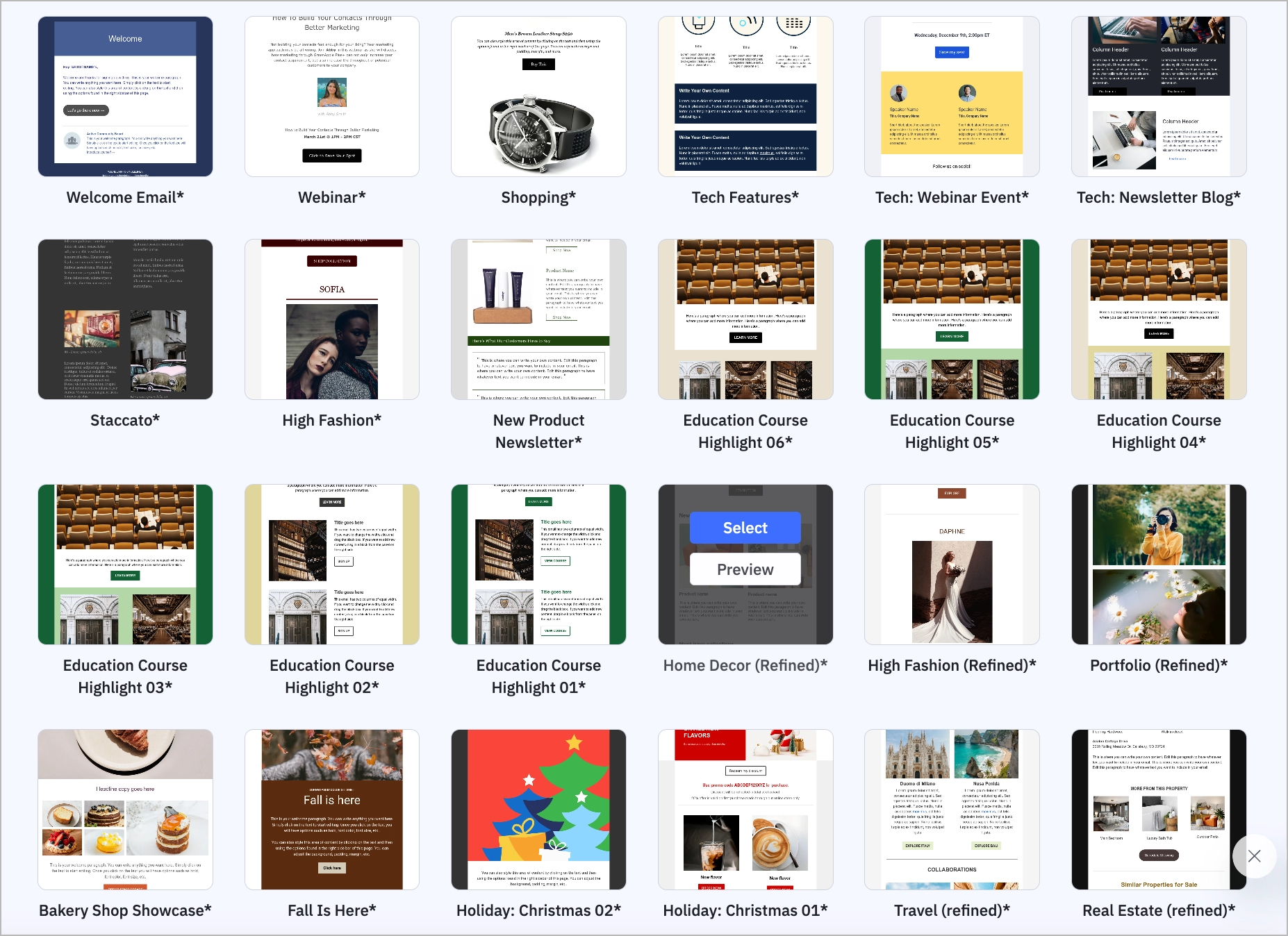Select the Staccato template

coord(125,319)
